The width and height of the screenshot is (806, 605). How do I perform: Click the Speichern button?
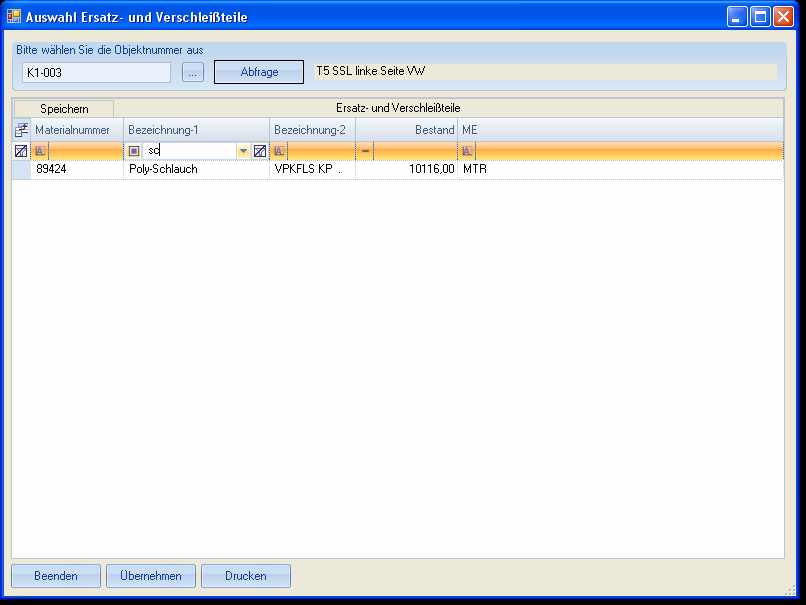pyautogui.click(x=64, y=109)
